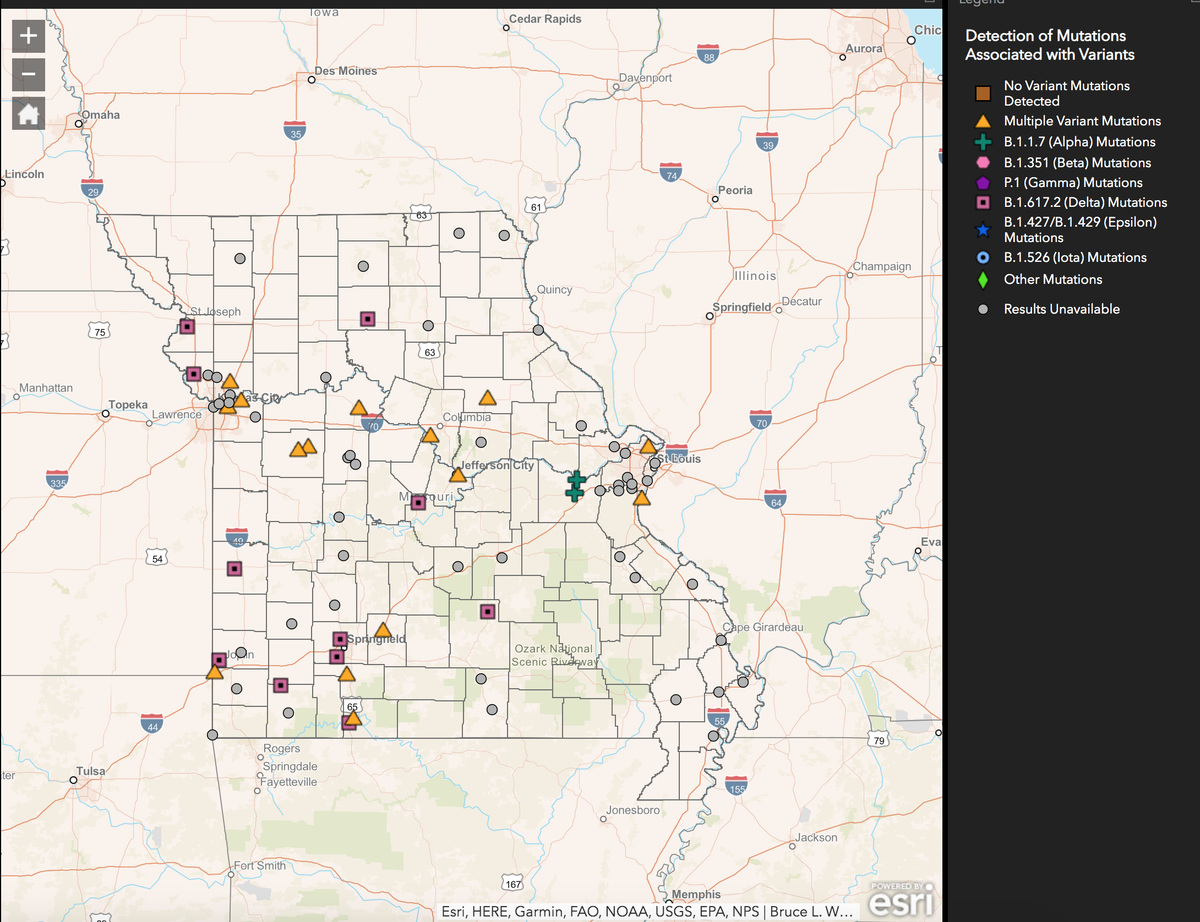Click Delta marker below the I-49 shield
Image resolution: width=1200 pixels, height=922 pixels.
(x=234, y=569)
